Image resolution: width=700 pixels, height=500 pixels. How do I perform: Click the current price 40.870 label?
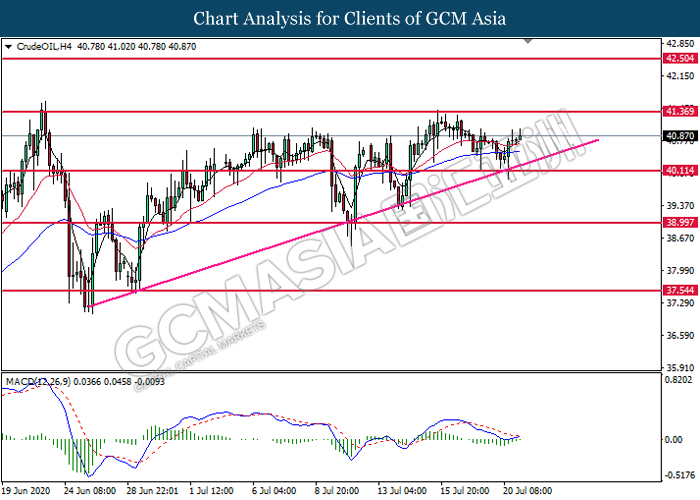tap(680, 136)
